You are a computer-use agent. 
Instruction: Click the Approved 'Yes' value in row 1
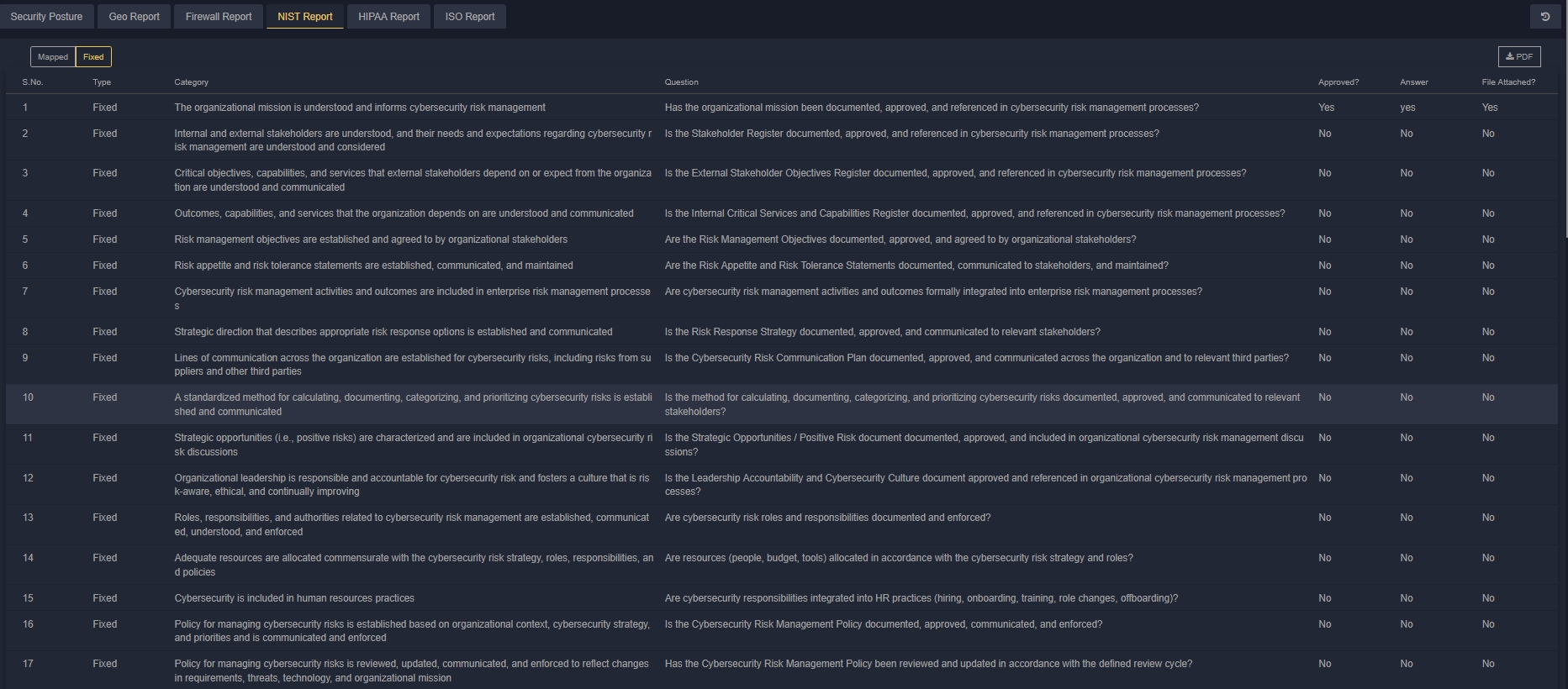tap(1327, 108)
